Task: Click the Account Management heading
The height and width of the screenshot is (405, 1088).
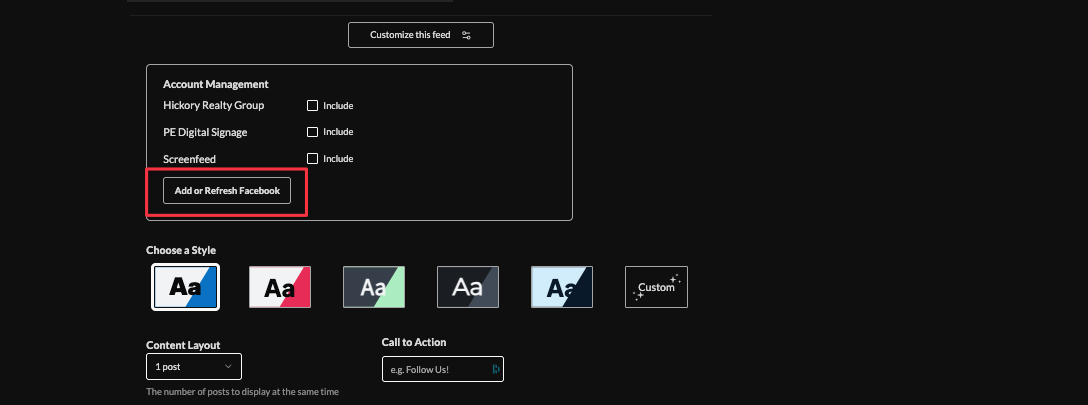Action: click(x=216, y=85)
